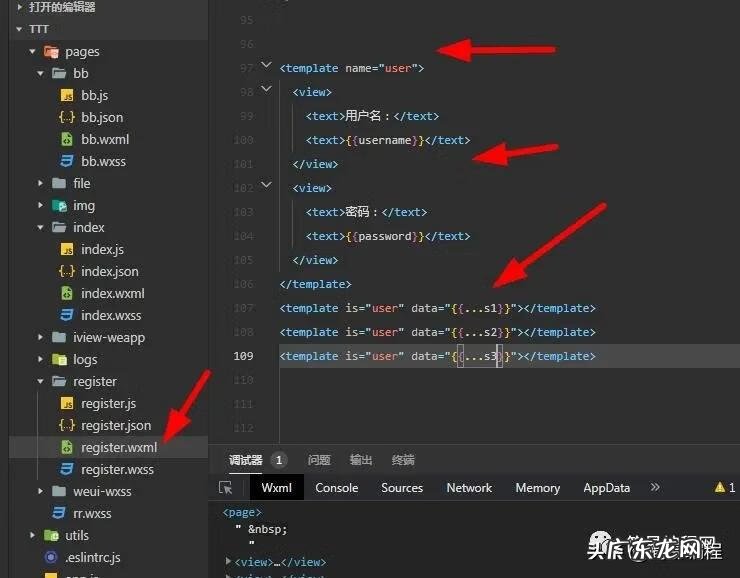Switch to the Console tab
The image size is (740, 578).
coord(336,488)
